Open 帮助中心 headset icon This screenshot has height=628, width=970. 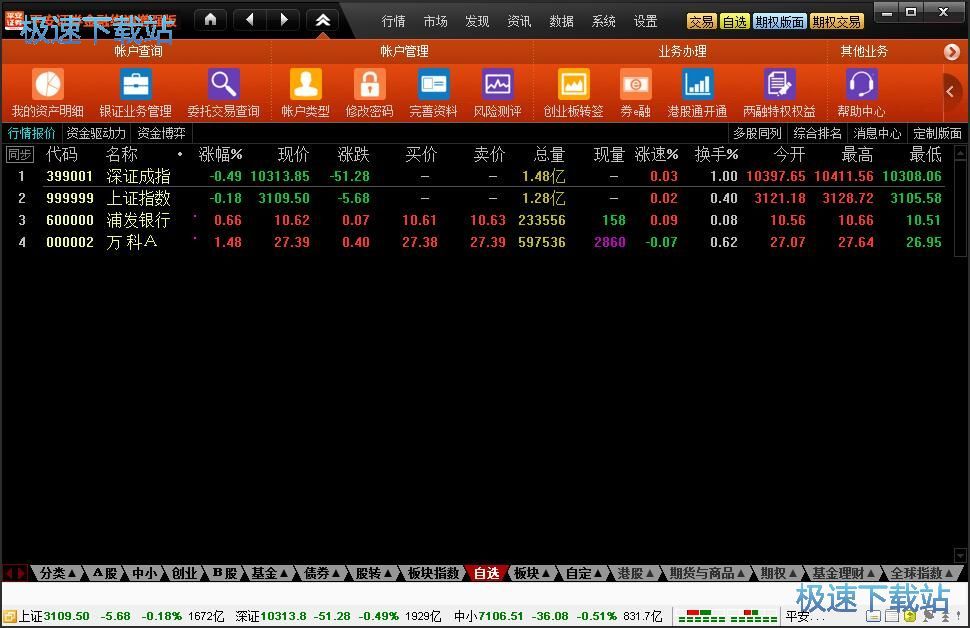[x=861, y=84]
